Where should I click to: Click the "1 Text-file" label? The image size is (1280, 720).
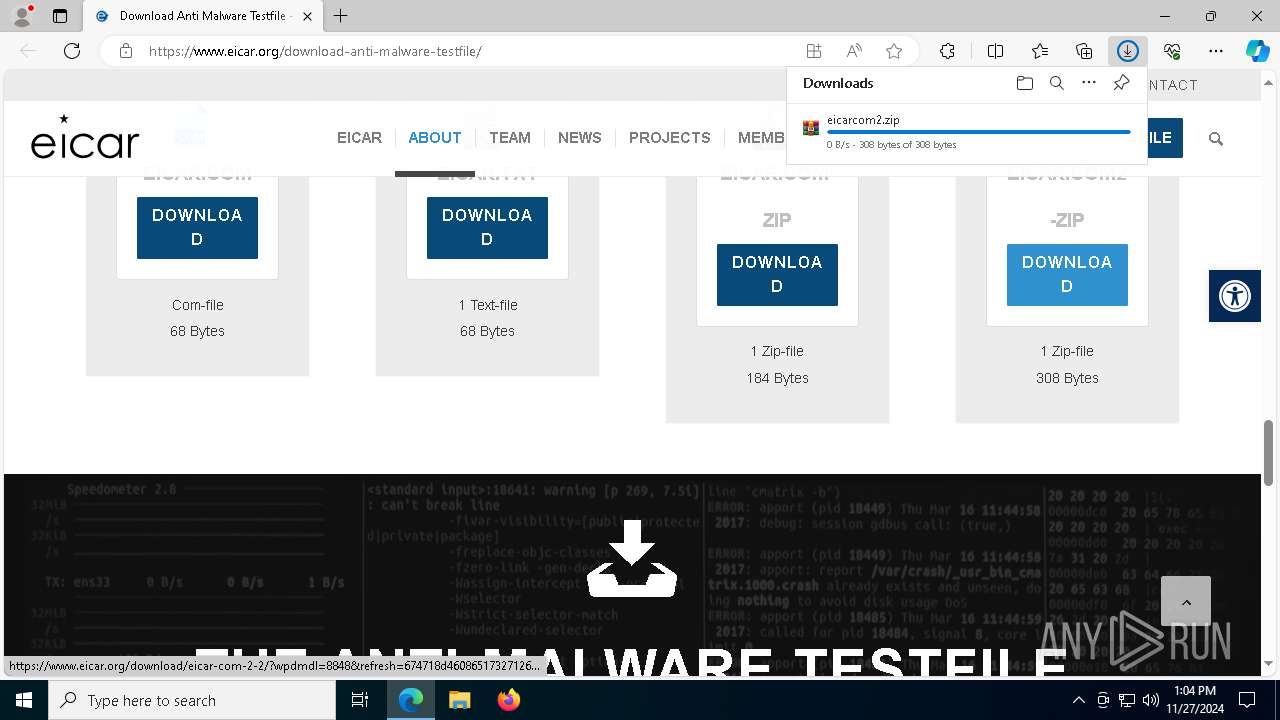(488, 305)
